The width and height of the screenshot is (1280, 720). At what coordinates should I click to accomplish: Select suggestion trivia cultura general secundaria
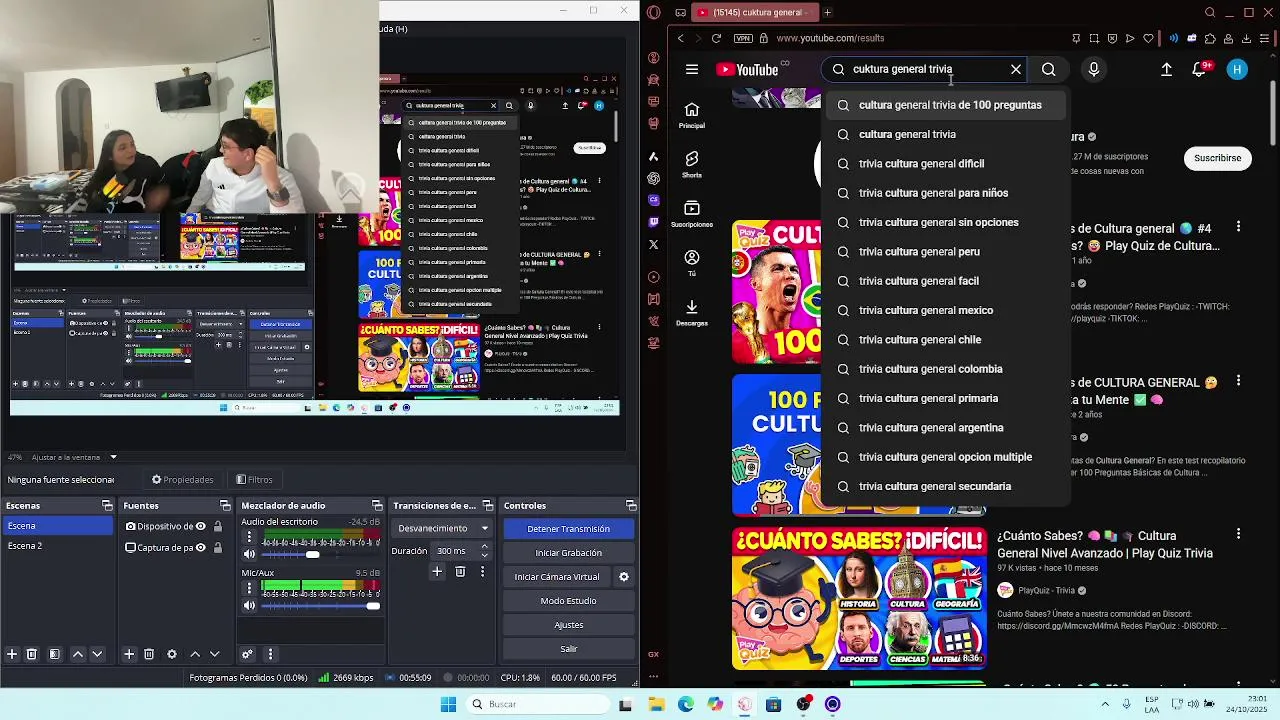tap(945, 486)
